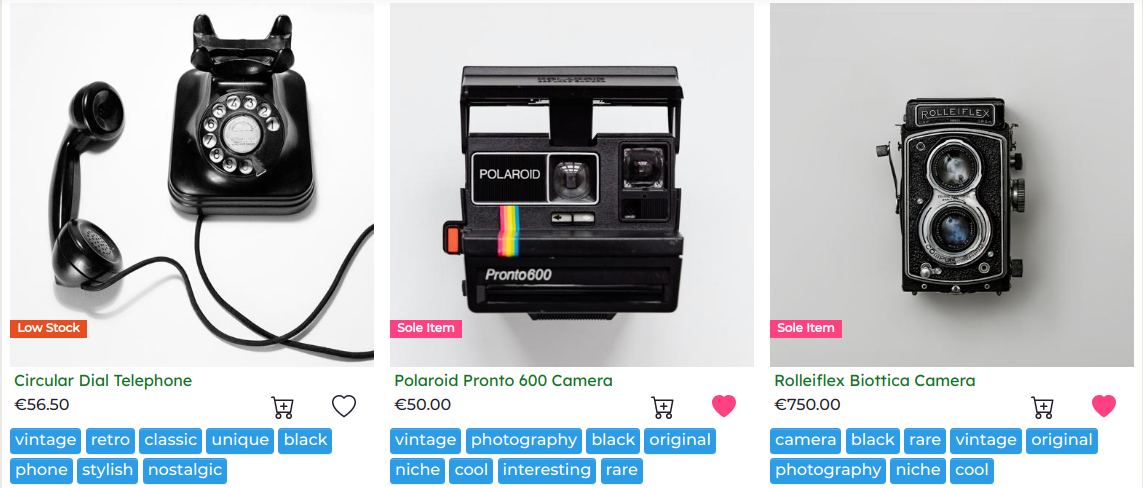Click the 'stylish' tag
Viewport: 1143px width, 488px height.
pyautogui.click(x=108, y=470)
